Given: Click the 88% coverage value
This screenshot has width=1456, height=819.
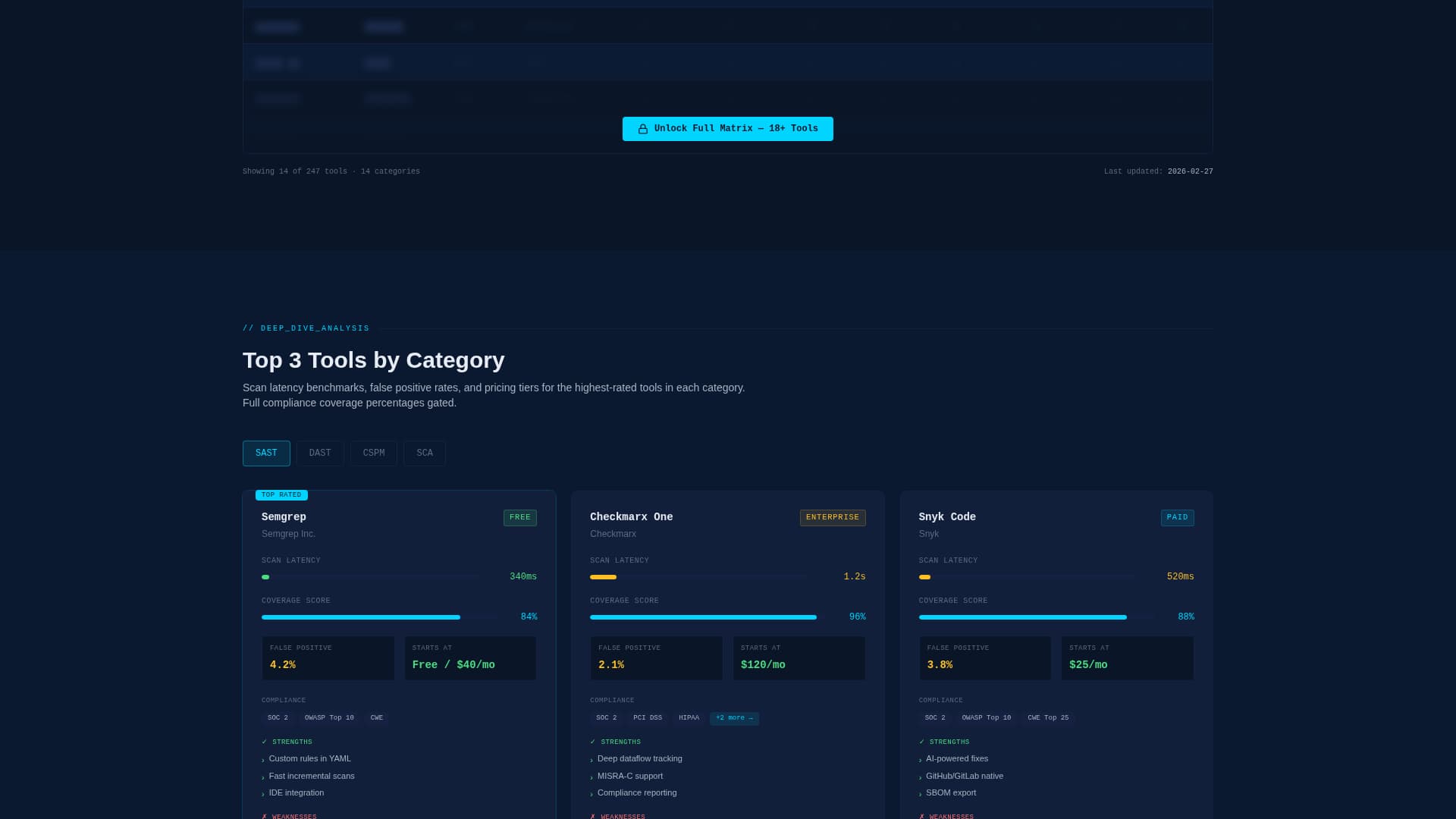Looking at the screenshot, I should 1186,617.
